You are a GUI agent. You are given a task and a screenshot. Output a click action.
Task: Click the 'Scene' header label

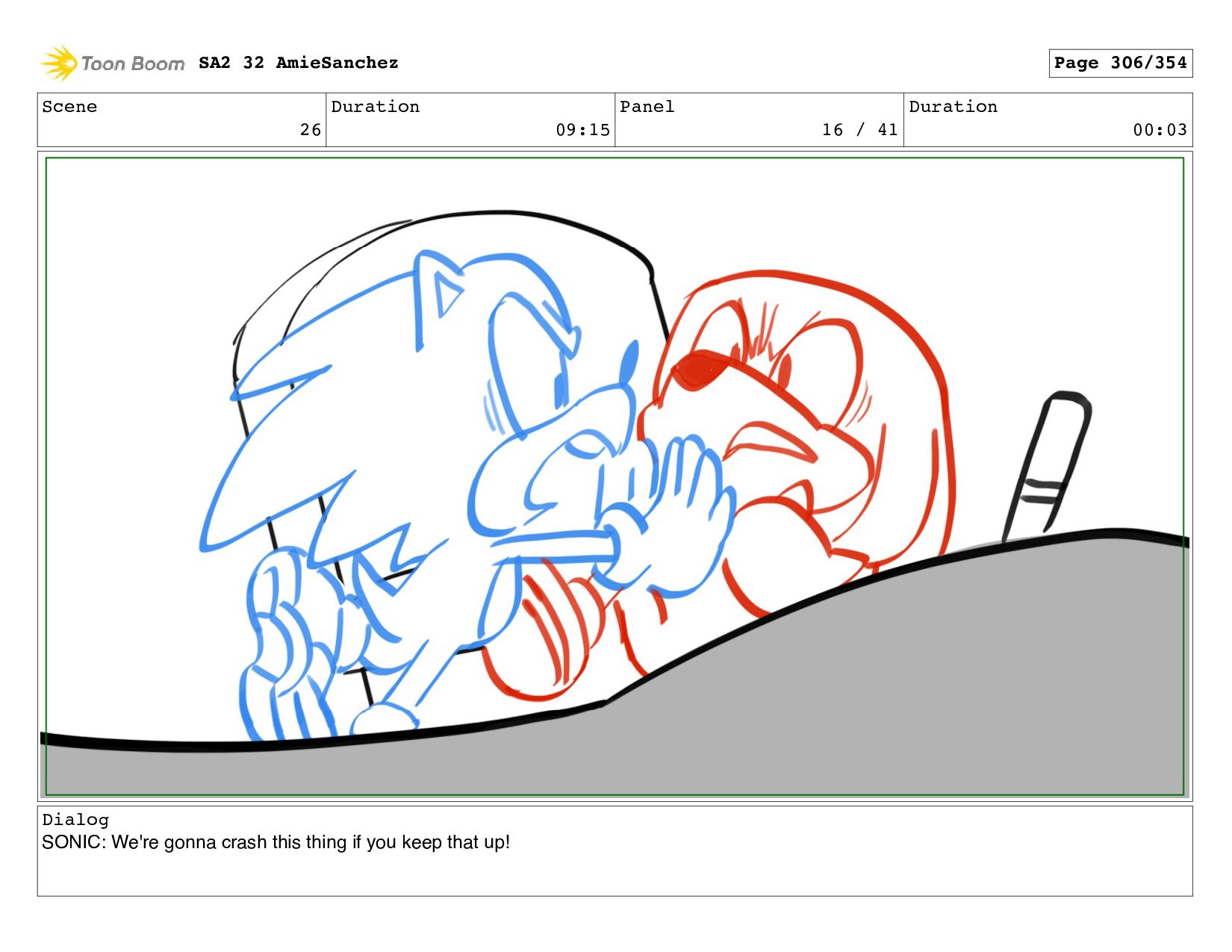69,107
